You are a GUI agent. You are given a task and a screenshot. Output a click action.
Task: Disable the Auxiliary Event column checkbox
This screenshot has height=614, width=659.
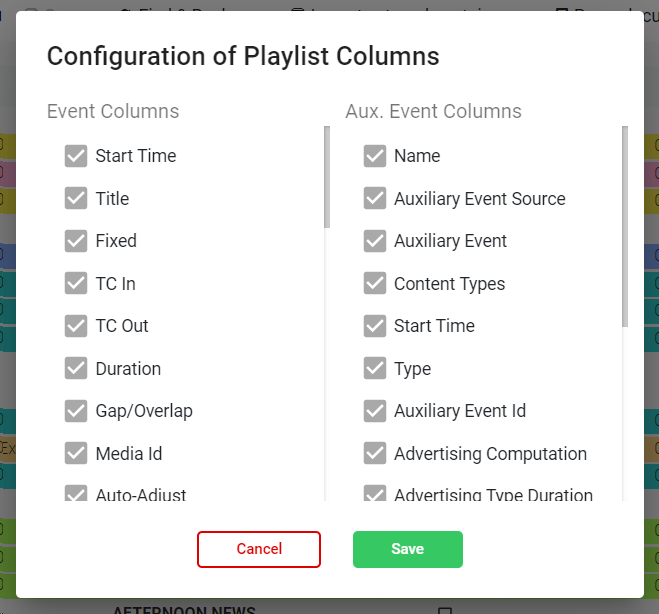(375, 241)
